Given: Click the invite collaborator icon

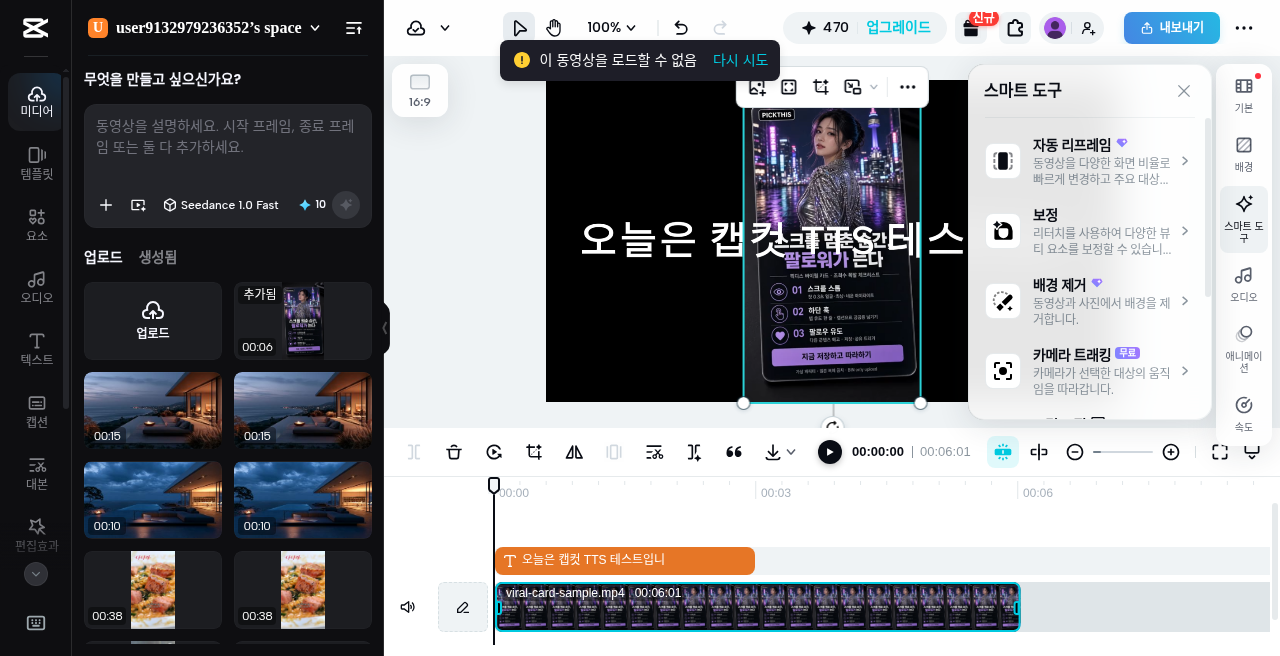Looking at the screenshot, I should 1088,28.
